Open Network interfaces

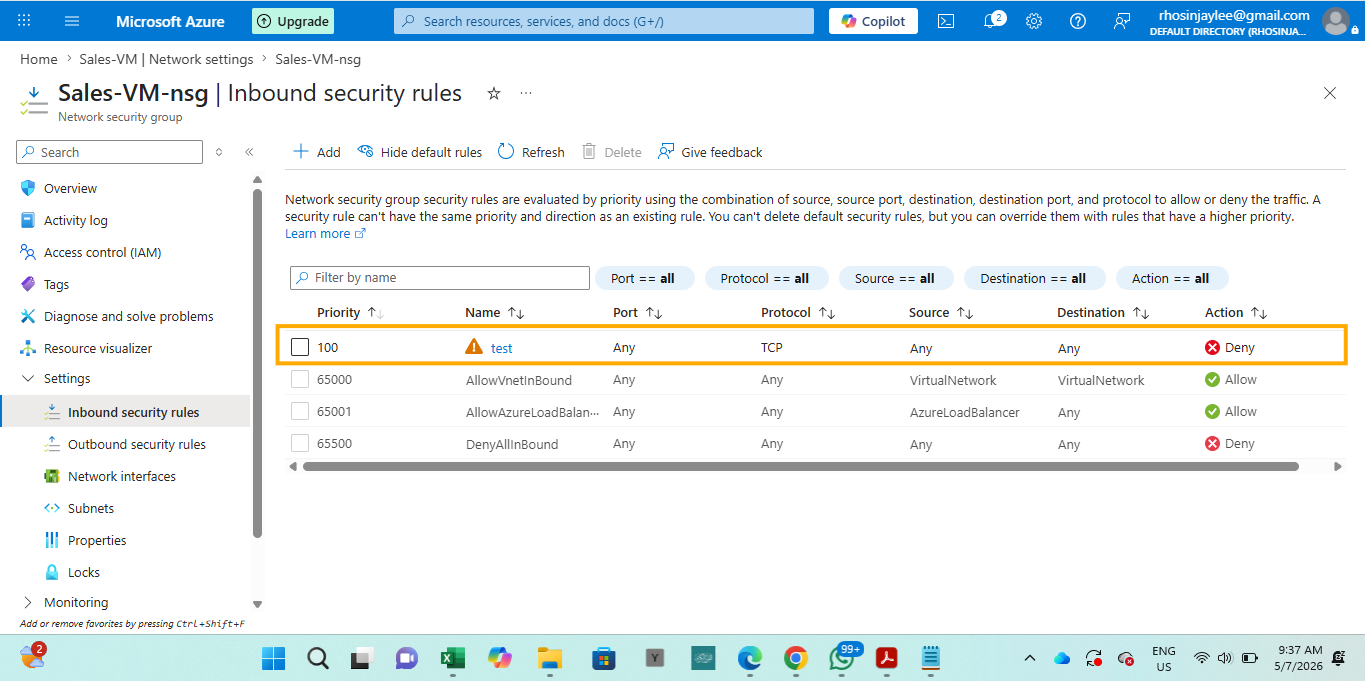click(x=121, y=476)
